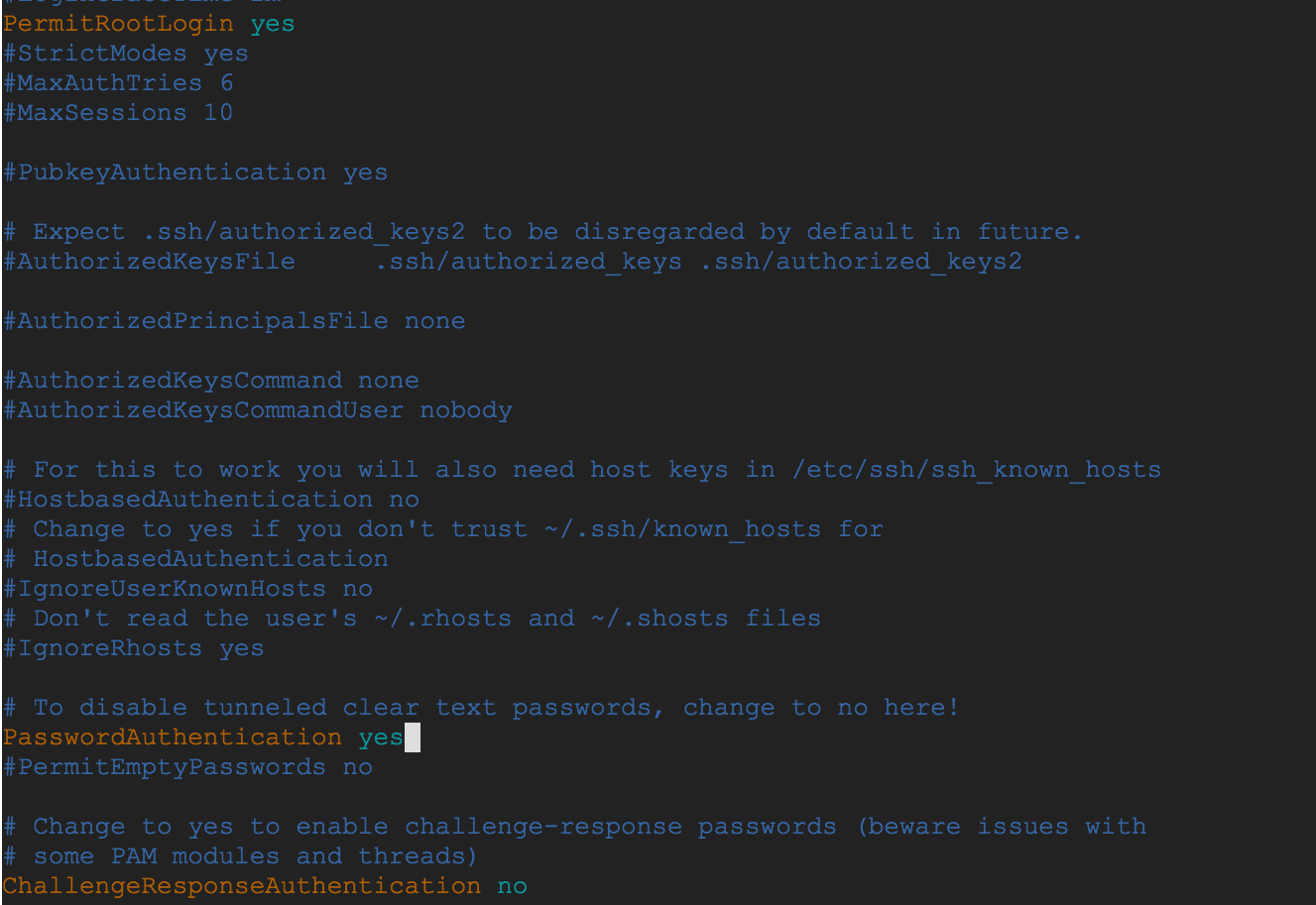Screen dimensions: 1316x905
Task: Click the #IgnoreUserKnownHosts no line
Action: [x=188, y=589]
